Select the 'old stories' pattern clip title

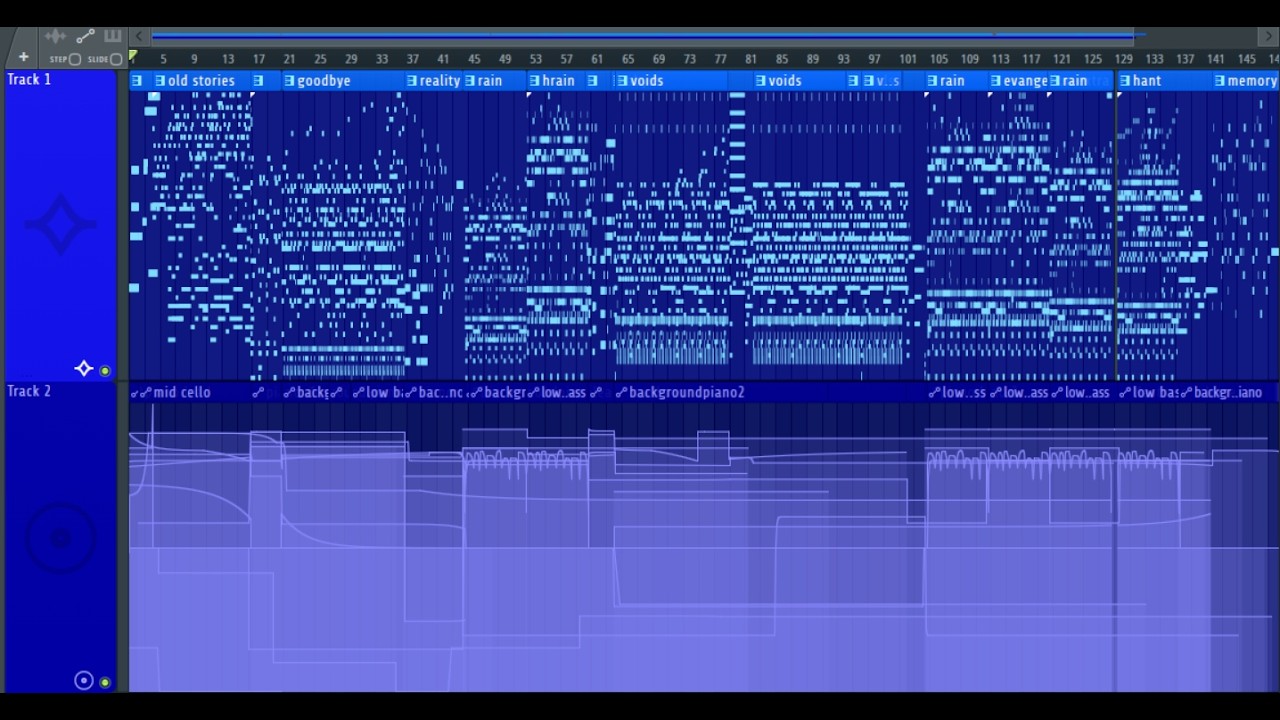click(201, 81)
